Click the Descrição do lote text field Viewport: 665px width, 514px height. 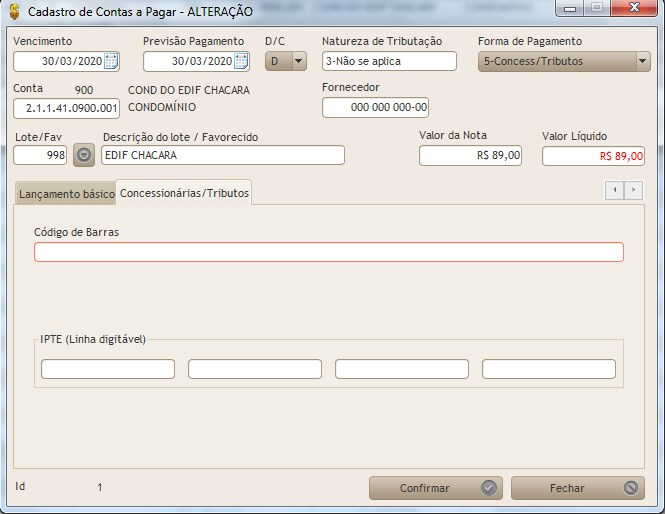(223, 155)
